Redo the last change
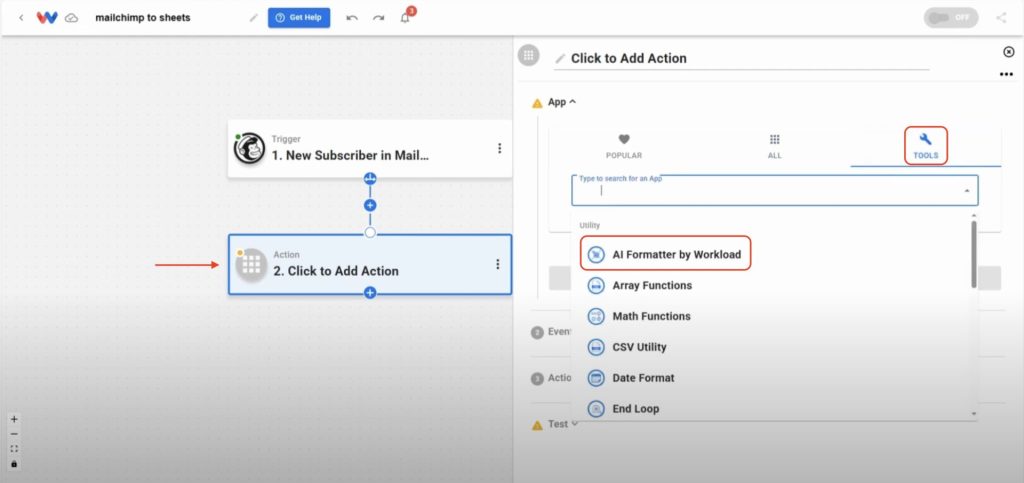The width and height of the screenshot is (1024, 483). (378, 18)
